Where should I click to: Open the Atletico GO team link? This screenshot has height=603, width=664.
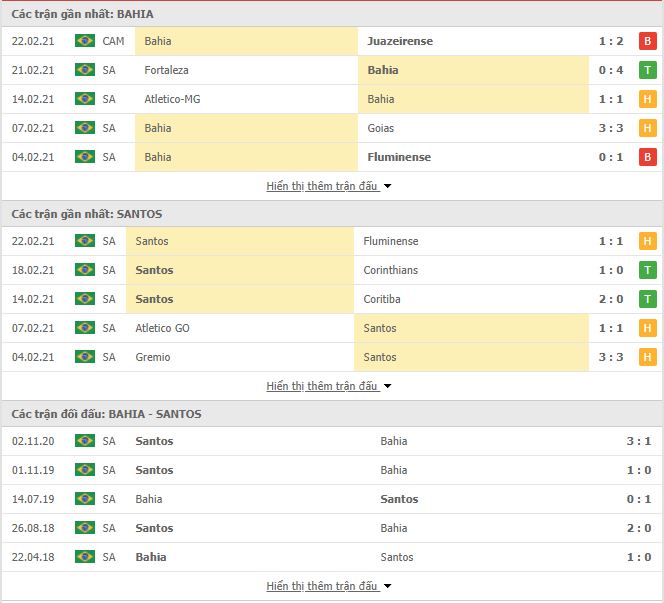tap(163, 328)
